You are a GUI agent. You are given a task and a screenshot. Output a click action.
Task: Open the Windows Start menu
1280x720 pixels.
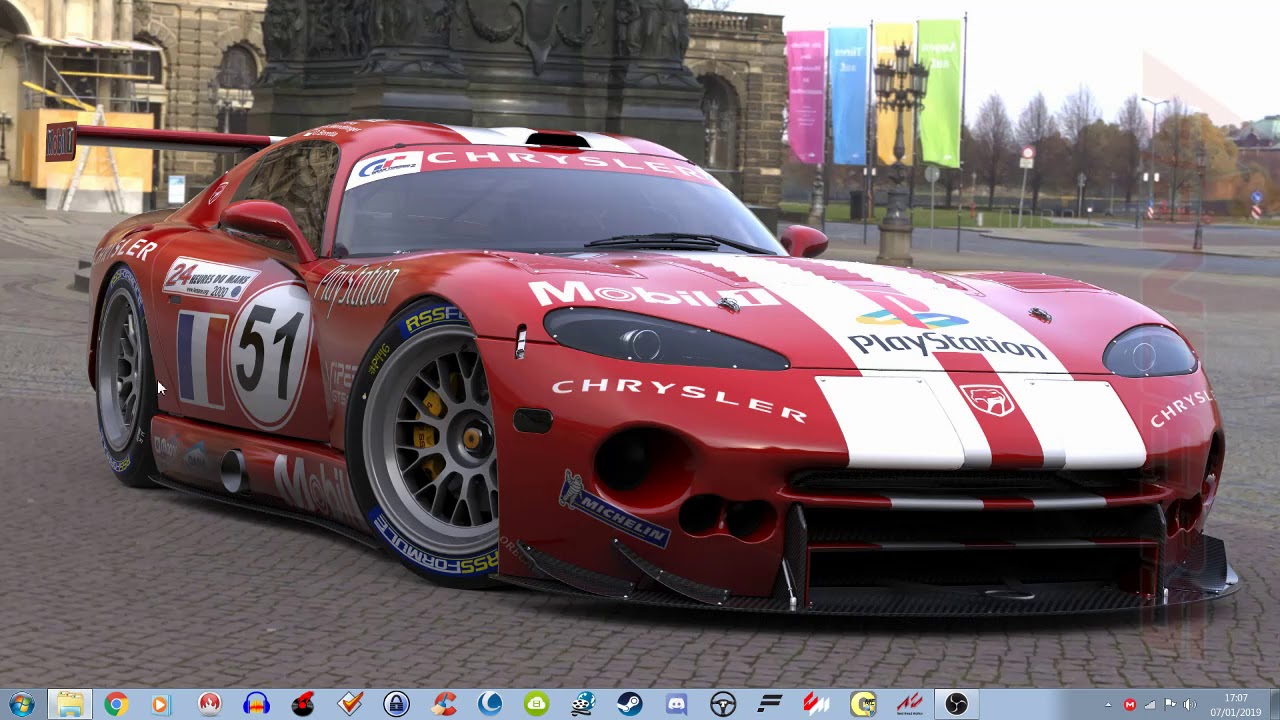coord(20,704)
